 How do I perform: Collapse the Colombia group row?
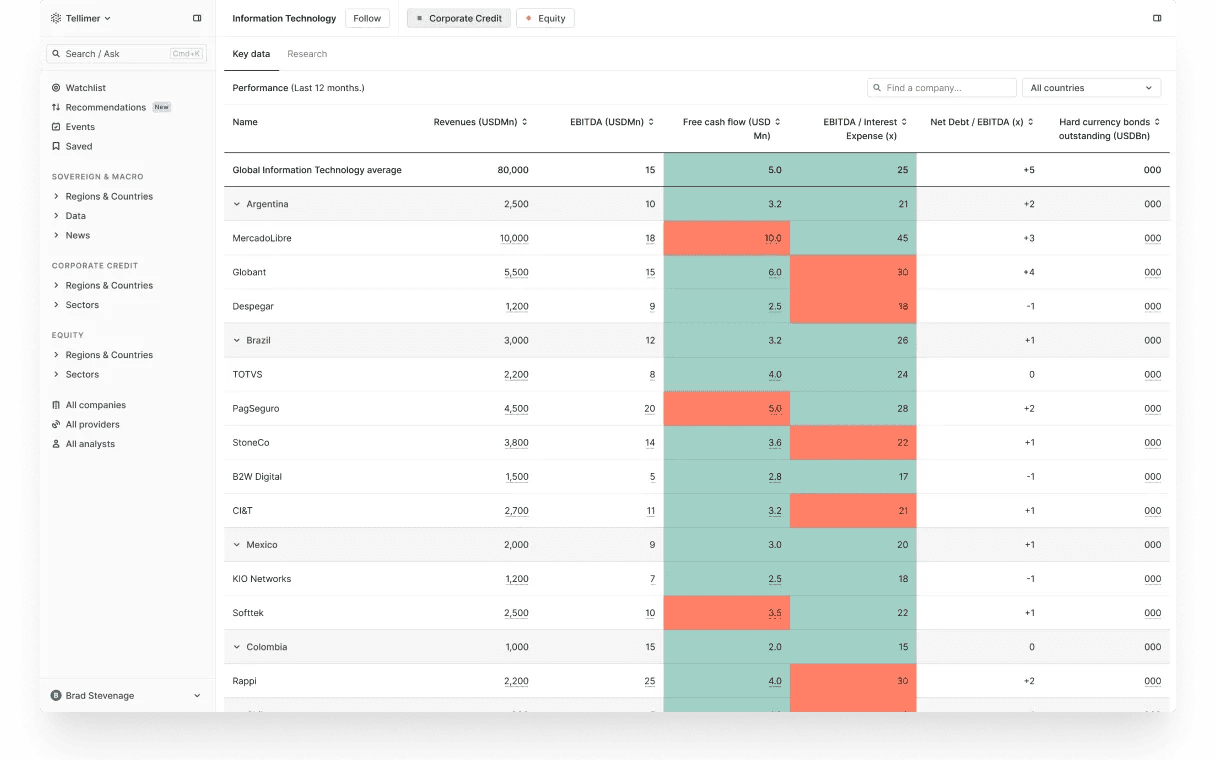tap(237, 647)
